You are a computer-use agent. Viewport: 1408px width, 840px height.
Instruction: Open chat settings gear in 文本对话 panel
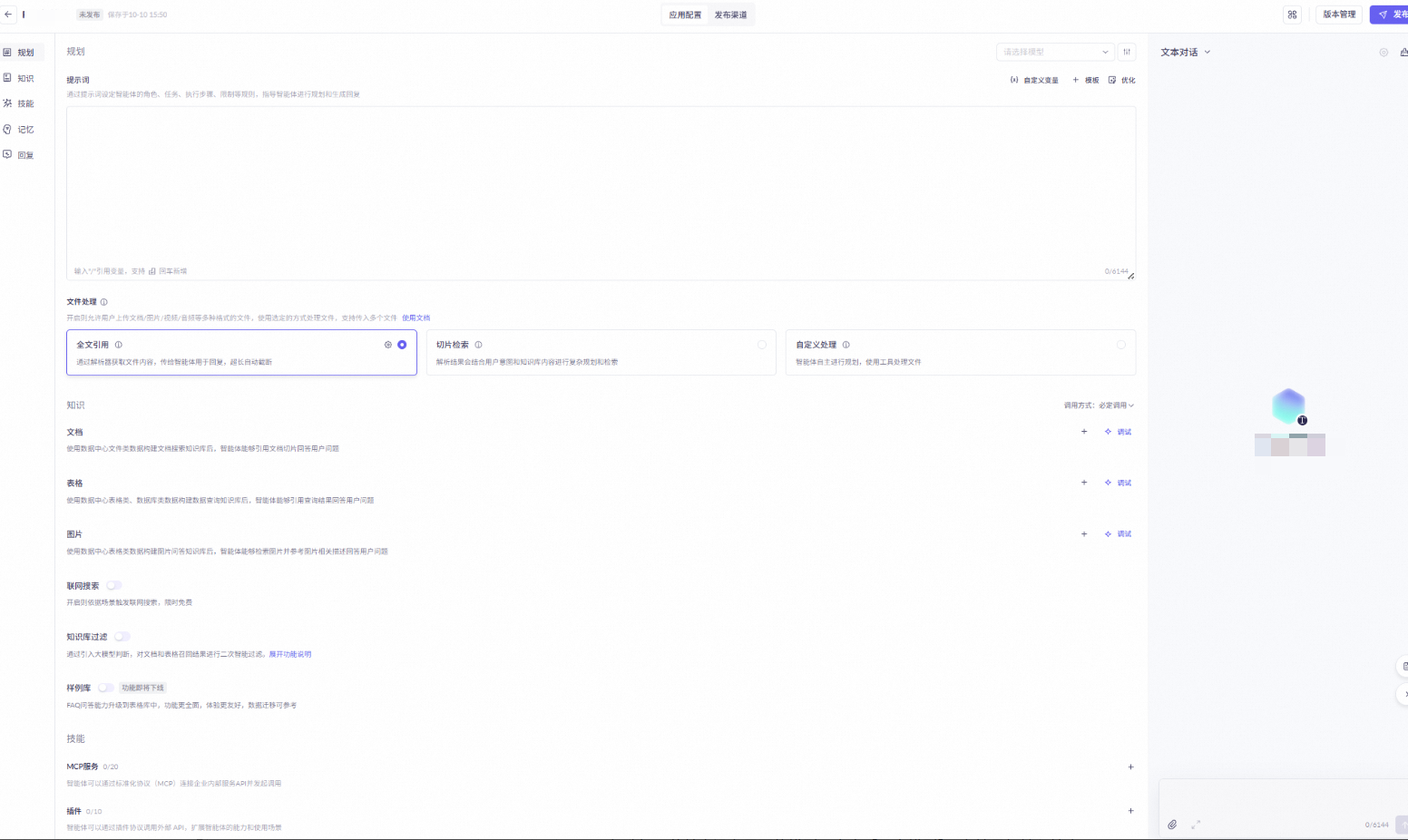point(1384,53)
